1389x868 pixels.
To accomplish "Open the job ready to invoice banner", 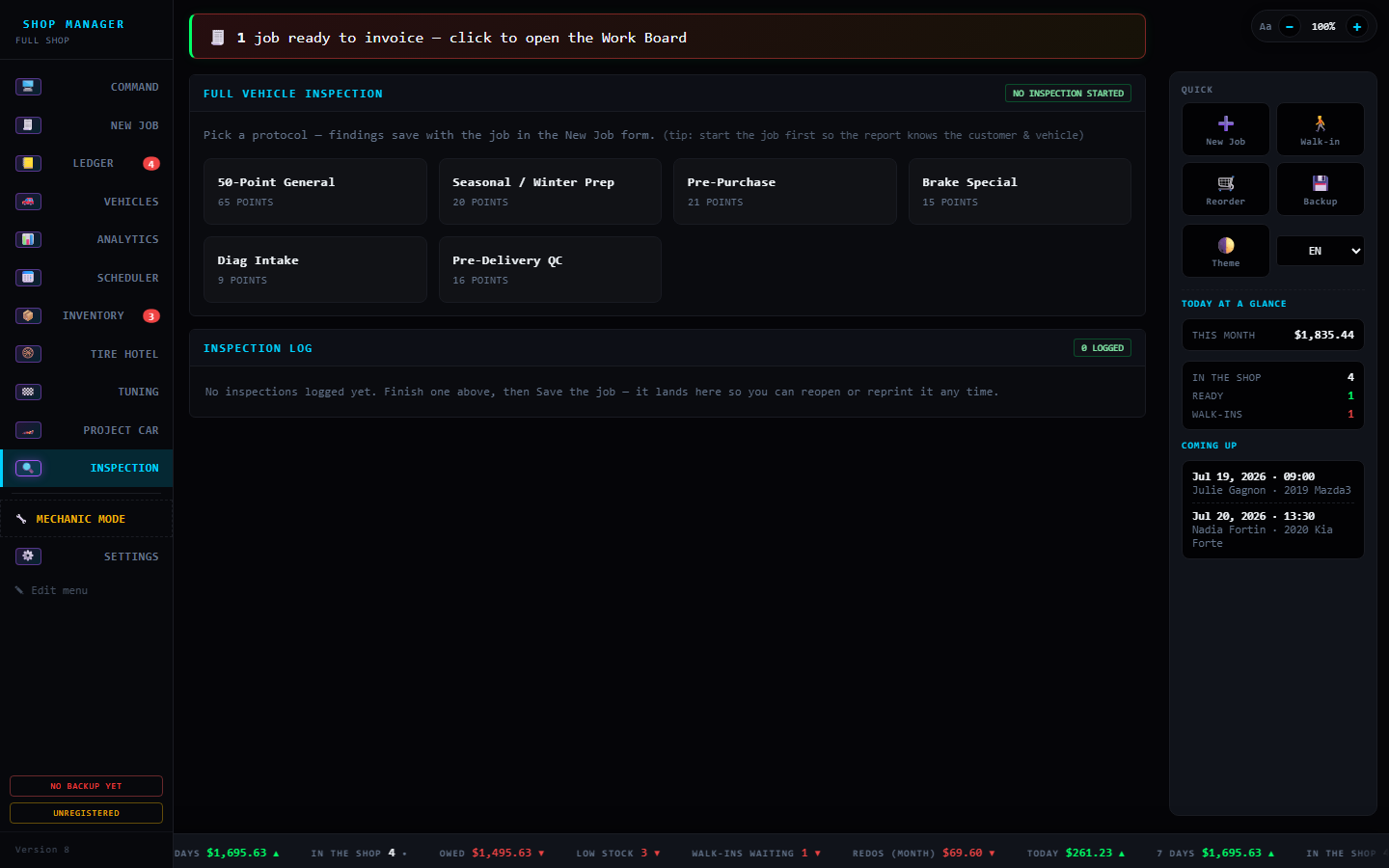I will pos(667,37).
